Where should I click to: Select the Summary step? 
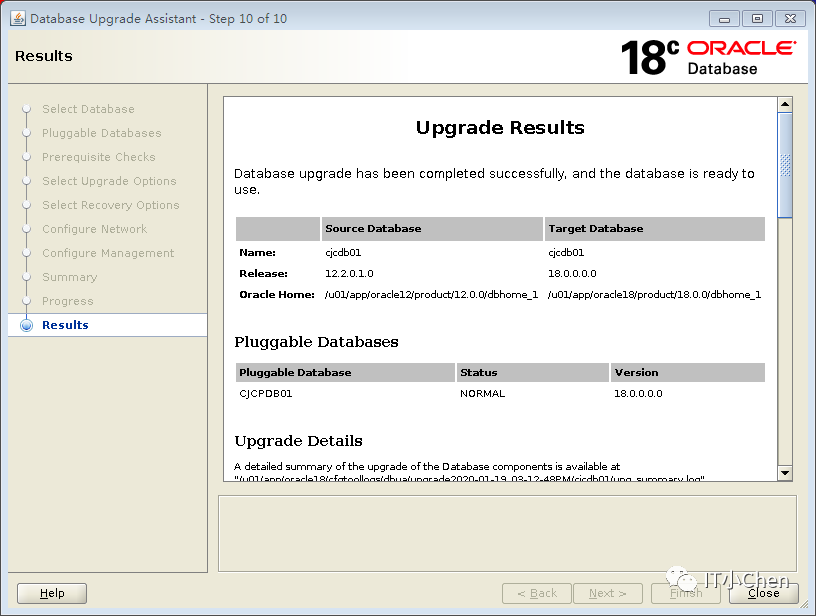(x=69, y=277)
